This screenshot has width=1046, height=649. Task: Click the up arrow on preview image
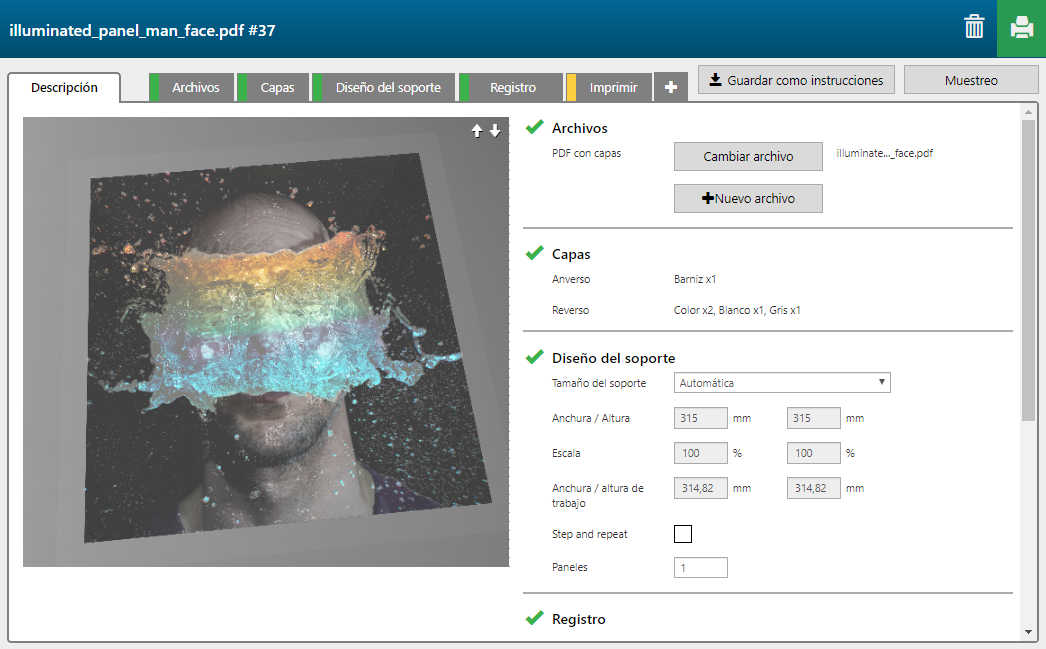(x=477, y=131)
